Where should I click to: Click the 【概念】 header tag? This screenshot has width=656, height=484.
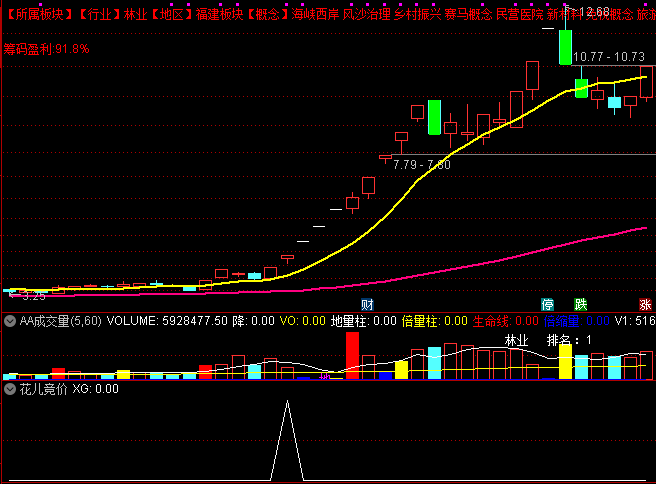pos(267,15)
